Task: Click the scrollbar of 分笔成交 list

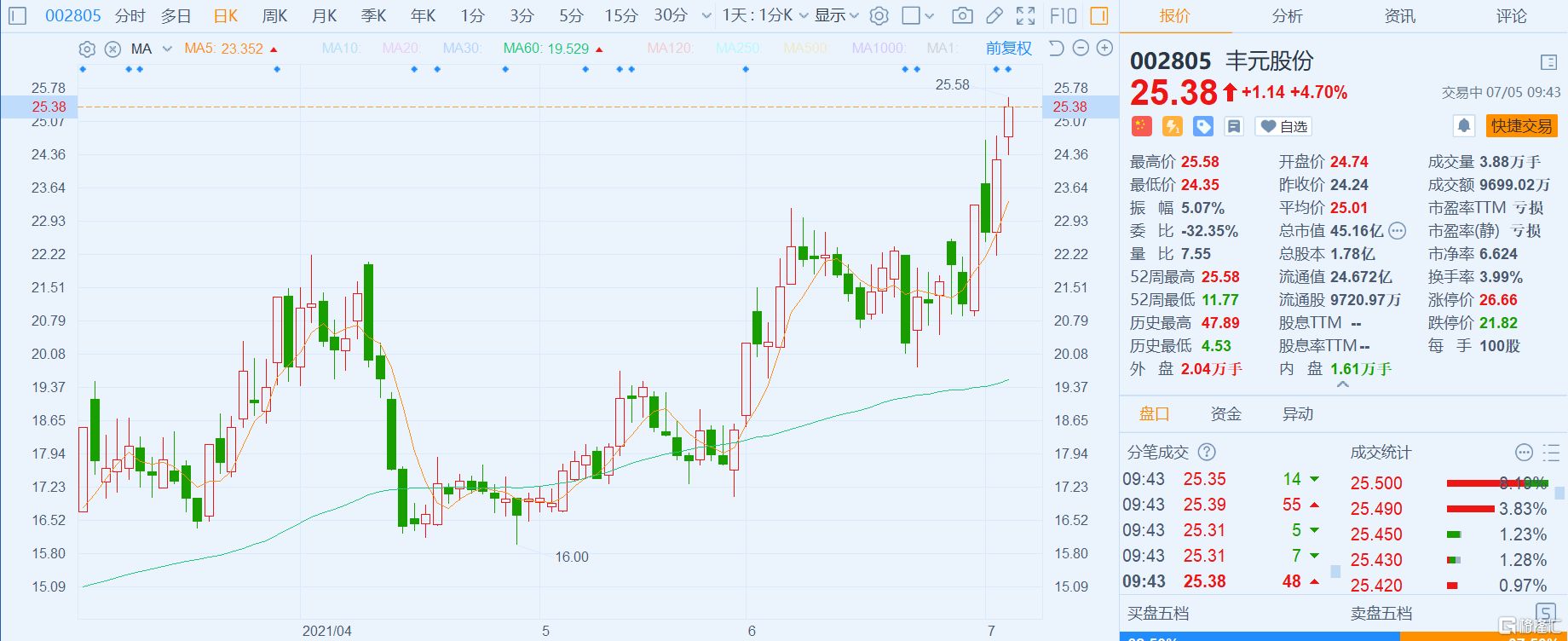Action: pos(1335,572)
